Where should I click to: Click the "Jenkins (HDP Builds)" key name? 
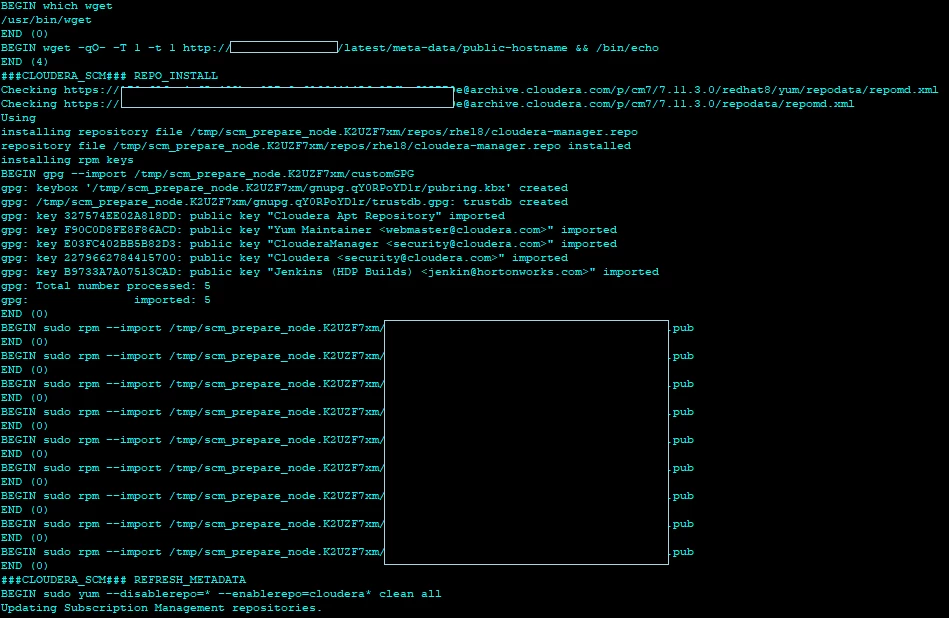point(344,272)
